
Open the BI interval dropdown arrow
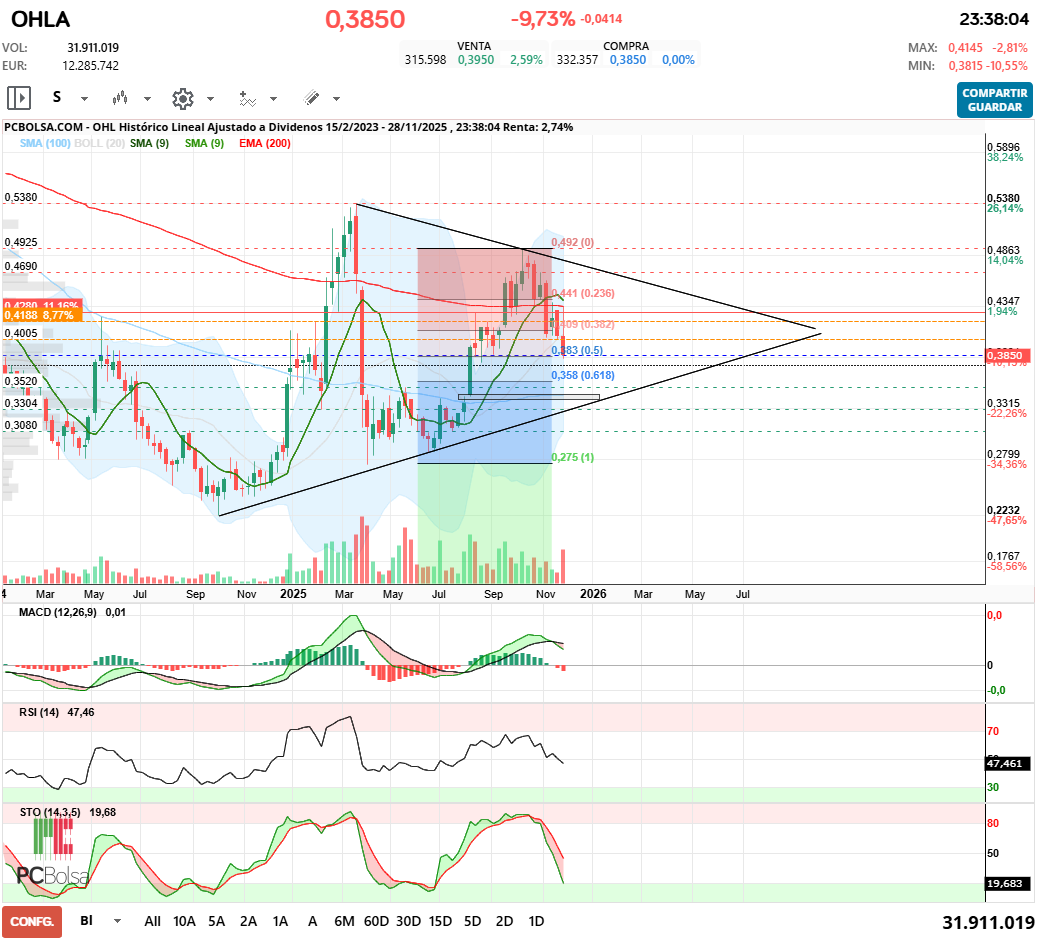tap(118, 921)
